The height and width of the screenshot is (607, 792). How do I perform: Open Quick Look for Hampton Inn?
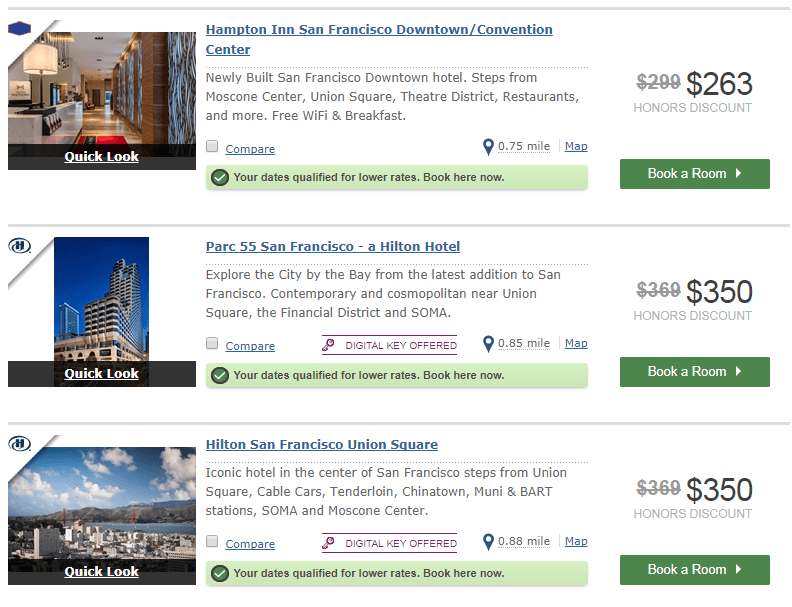(101, 157)
